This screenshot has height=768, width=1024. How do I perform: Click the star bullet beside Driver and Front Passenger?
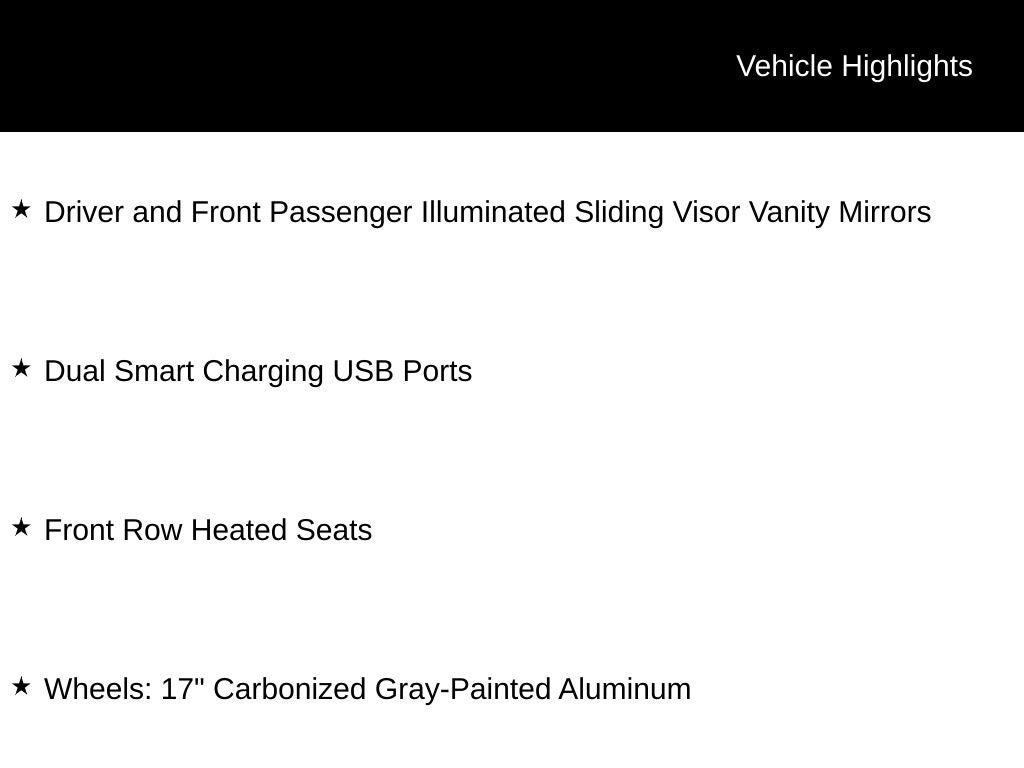[x=22, y=210]
